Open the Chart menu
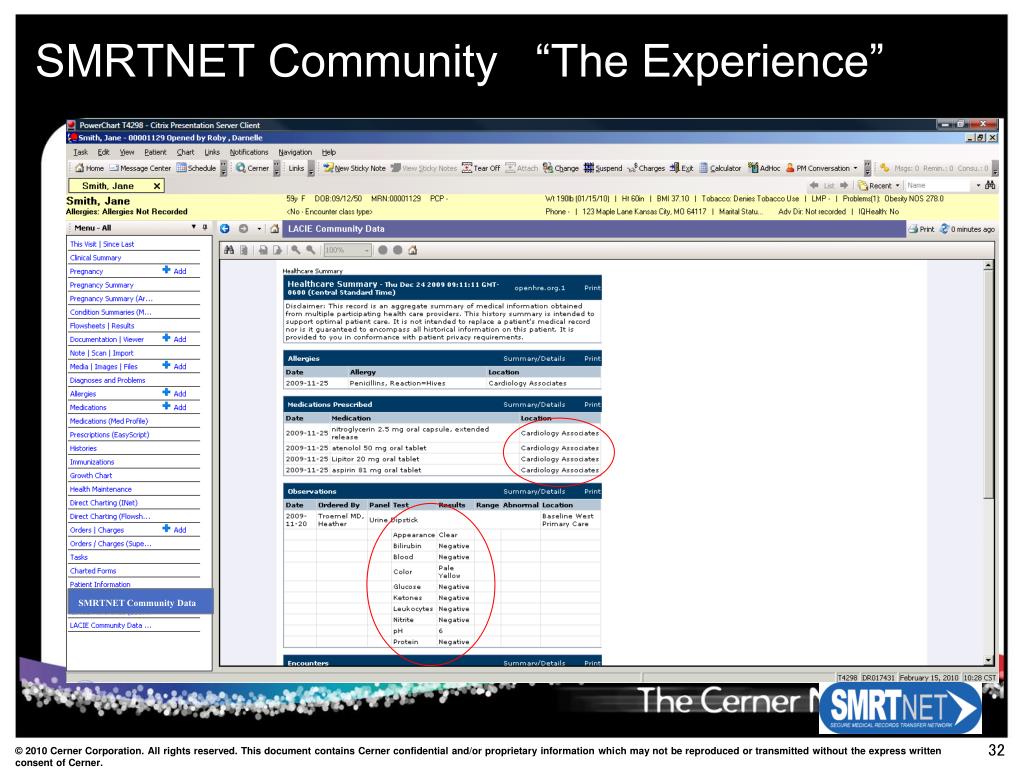 pos(185,152)
